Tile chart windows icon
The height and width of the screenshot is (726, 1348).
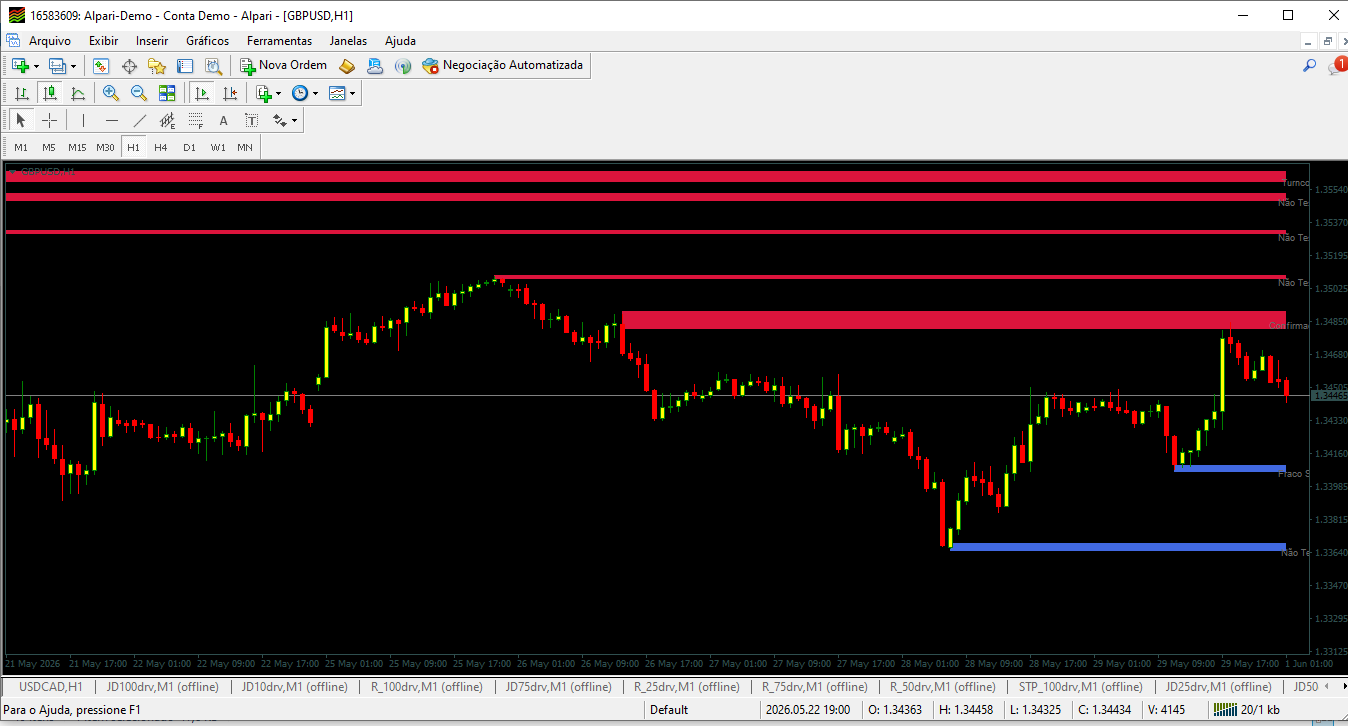click(x=167, y=93)
